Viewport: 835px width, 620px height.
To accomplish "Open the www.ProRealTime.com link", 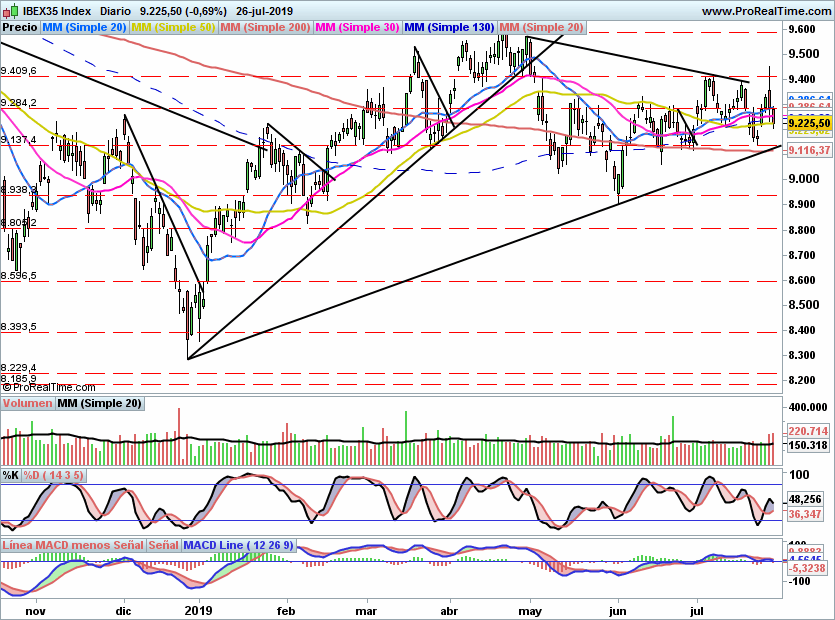I will tap(766, 11).
